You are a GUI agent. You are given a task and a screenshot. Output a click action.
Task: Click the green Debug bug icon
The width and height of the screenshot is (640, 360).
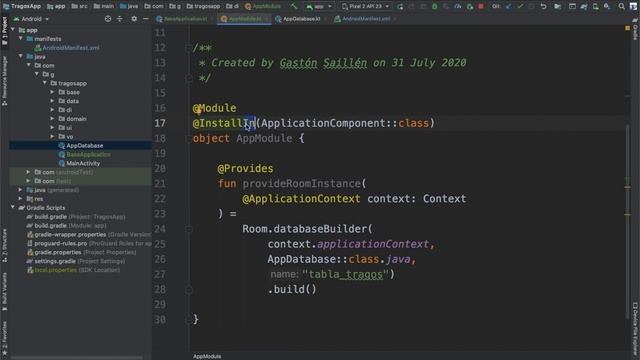(434, 7)
